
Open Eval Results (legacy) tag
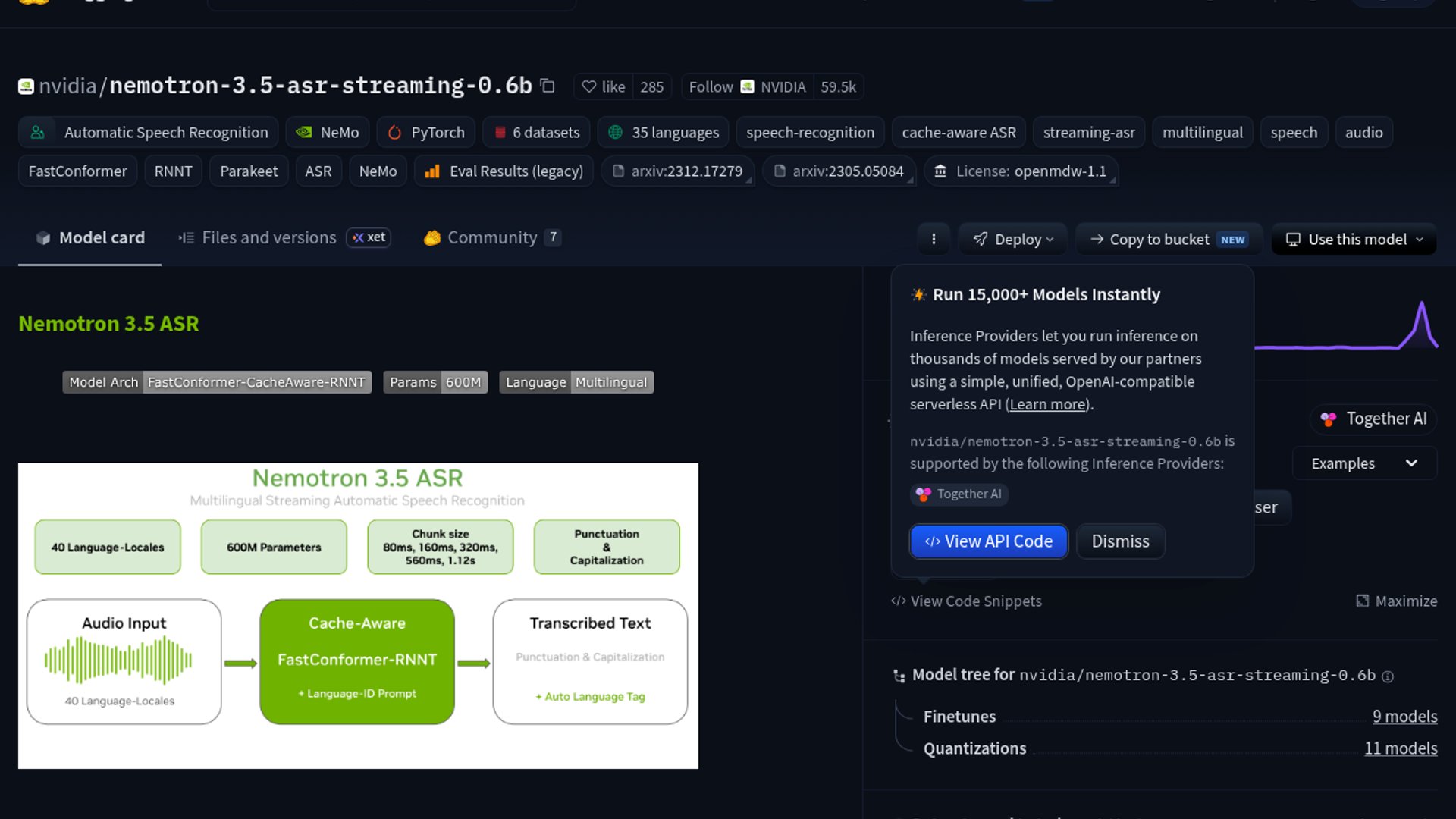[x=504, y=171]
